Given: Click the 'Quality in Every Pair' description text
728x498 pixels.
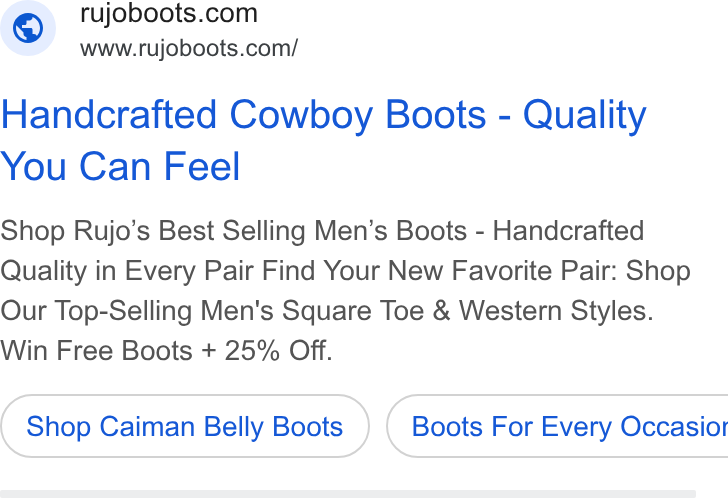Looking at the screenshot, I should tap(127, 271).
